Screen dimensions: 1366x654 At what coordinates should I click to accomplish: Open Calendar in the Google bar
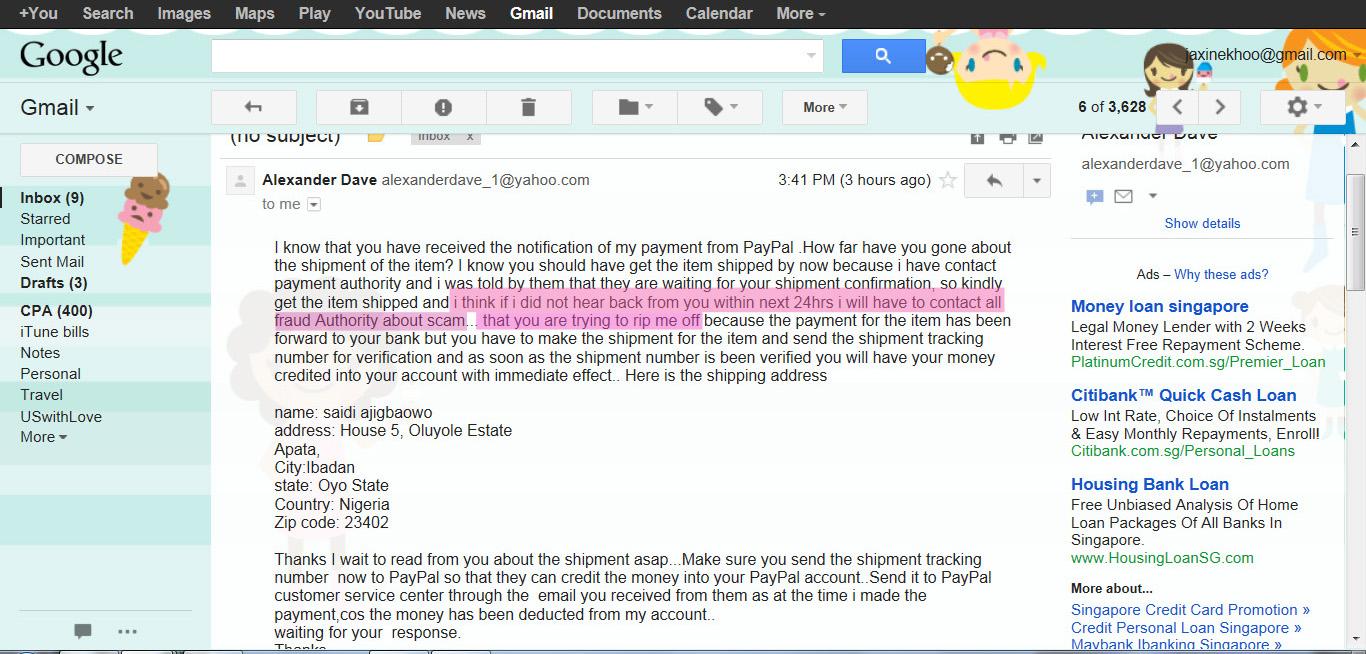coord(719,13)
